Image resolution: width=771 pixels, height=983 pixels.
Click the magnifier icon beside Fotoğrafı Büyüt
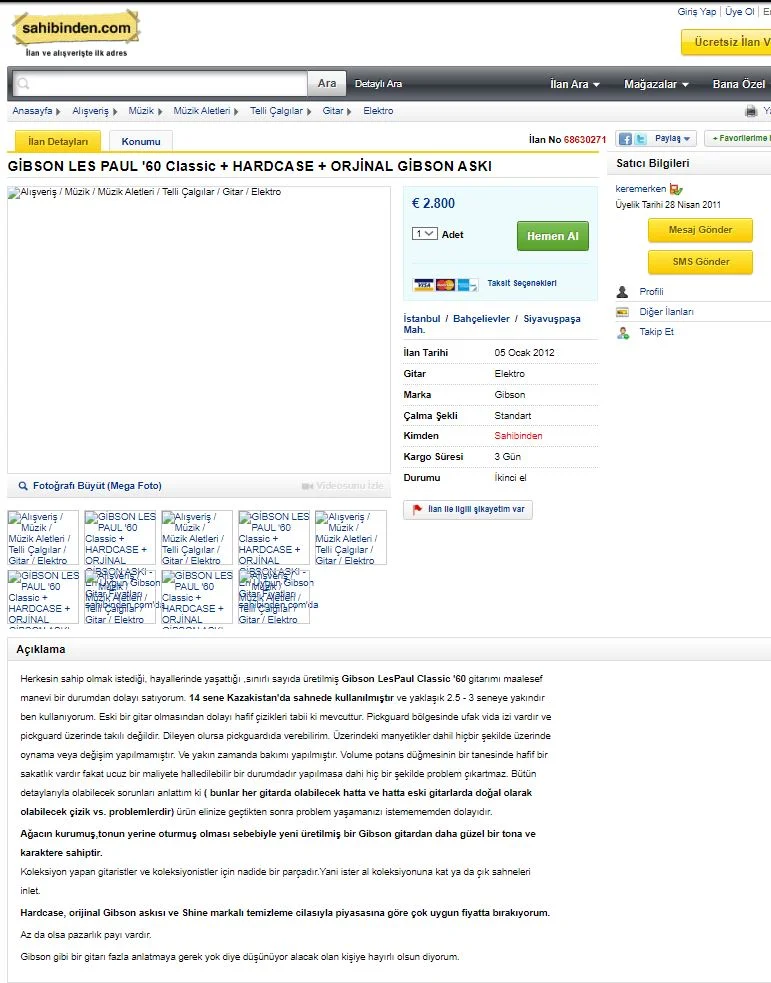point(22,486)
